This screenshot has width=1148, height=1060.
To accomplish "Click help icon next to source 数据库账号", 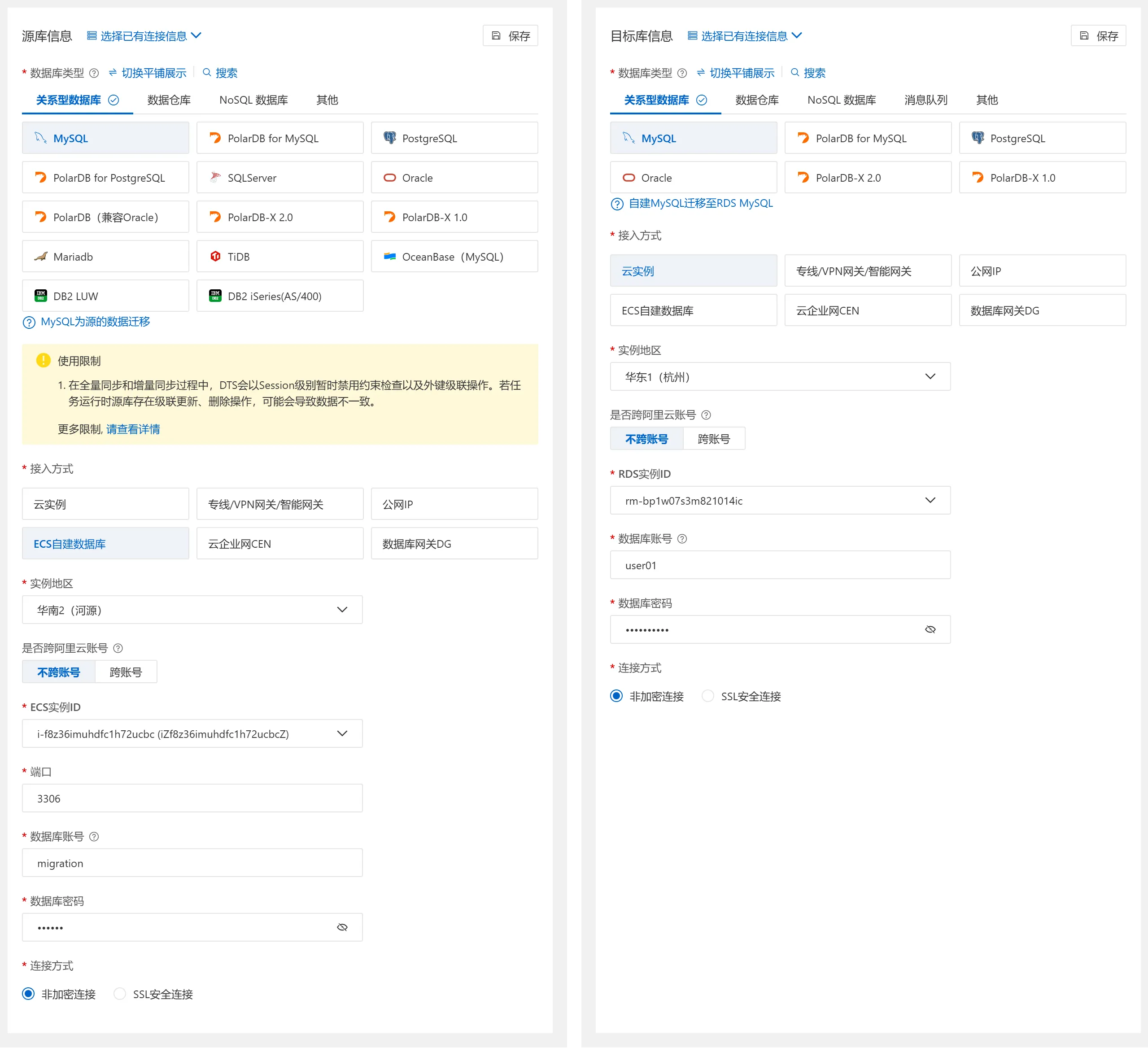I will click(94, 836).
